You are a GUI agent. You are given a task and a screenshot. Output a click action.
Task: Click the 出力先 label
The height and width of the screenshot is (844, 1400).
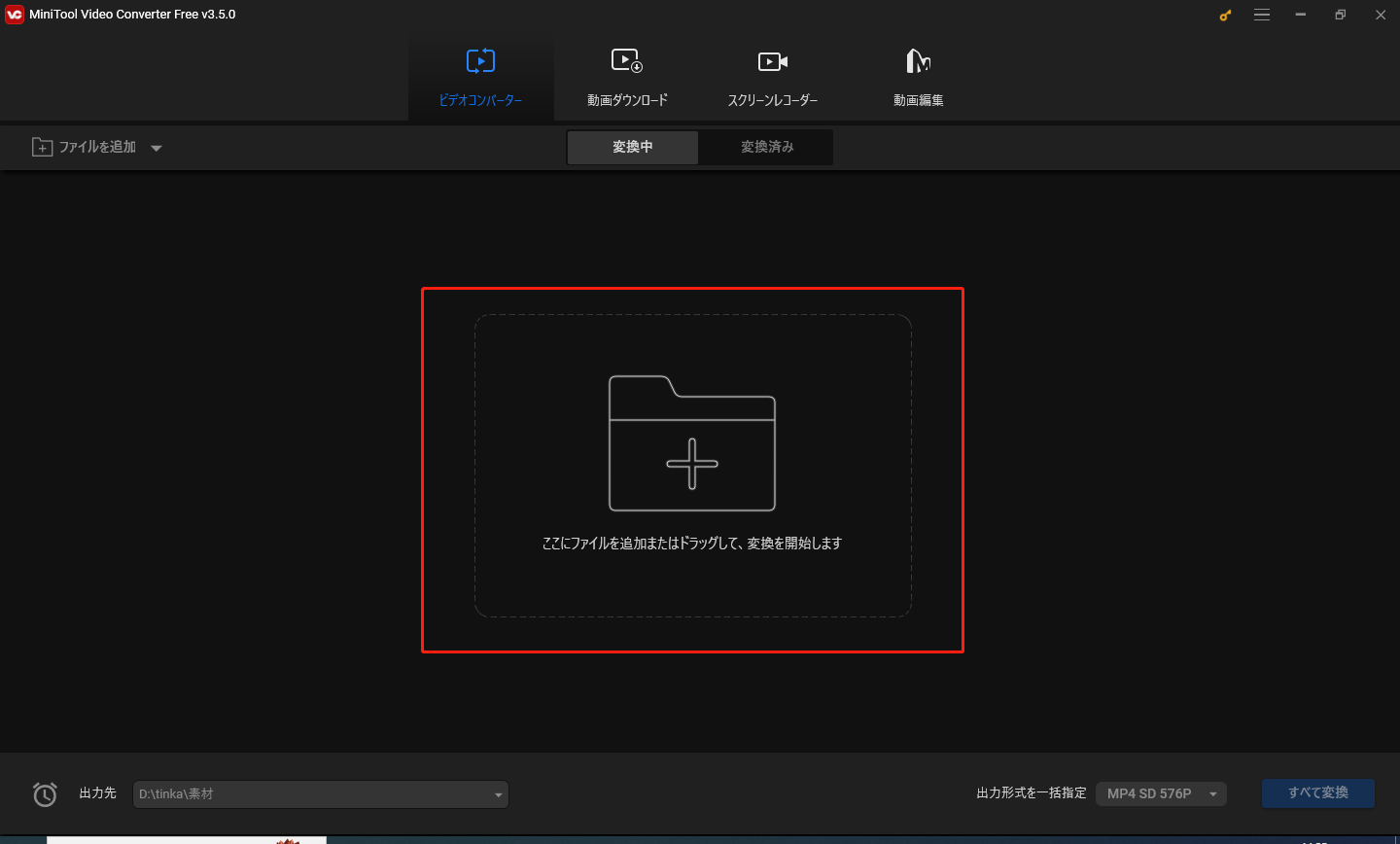98,793
